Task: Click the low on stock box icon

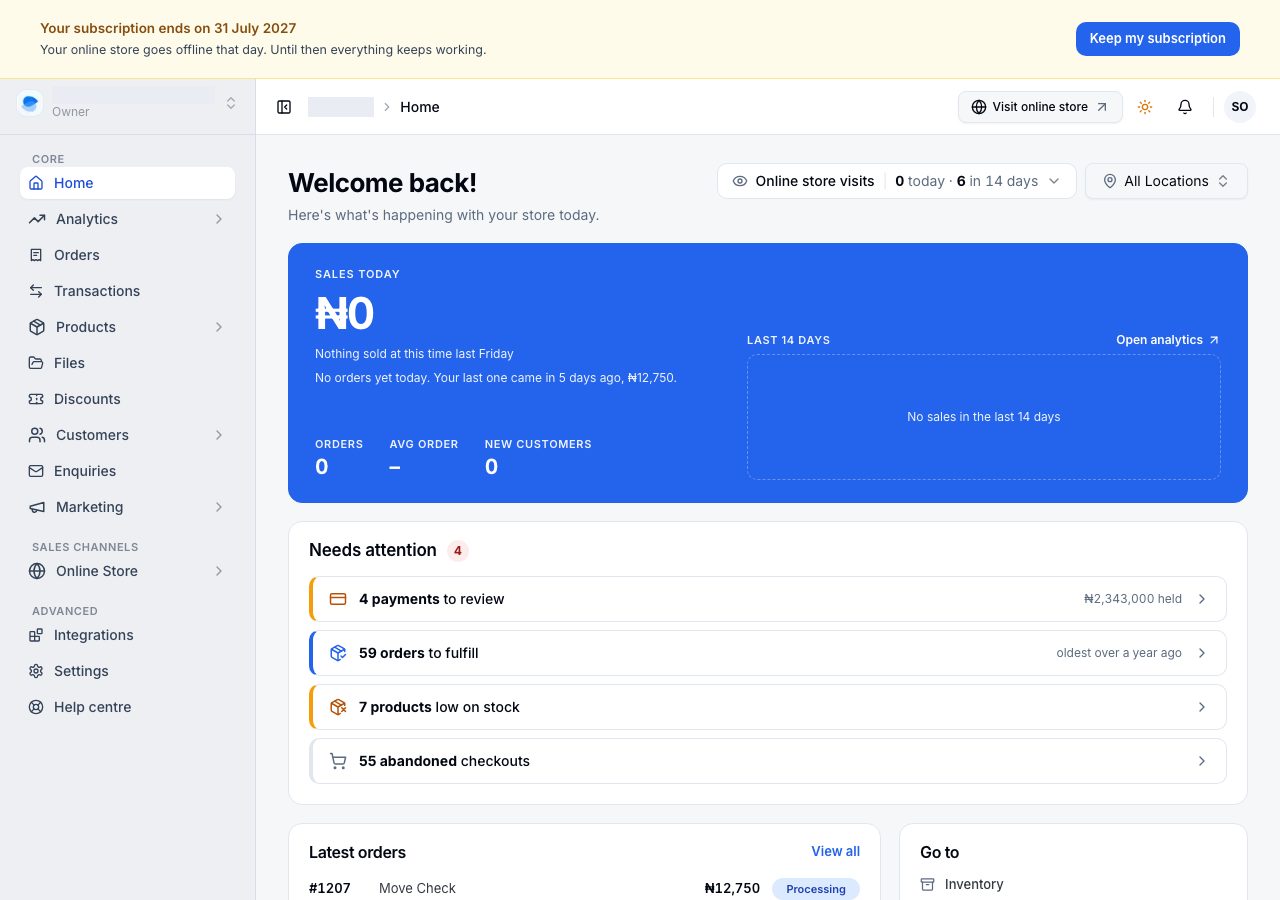Action: coord(338,707)
